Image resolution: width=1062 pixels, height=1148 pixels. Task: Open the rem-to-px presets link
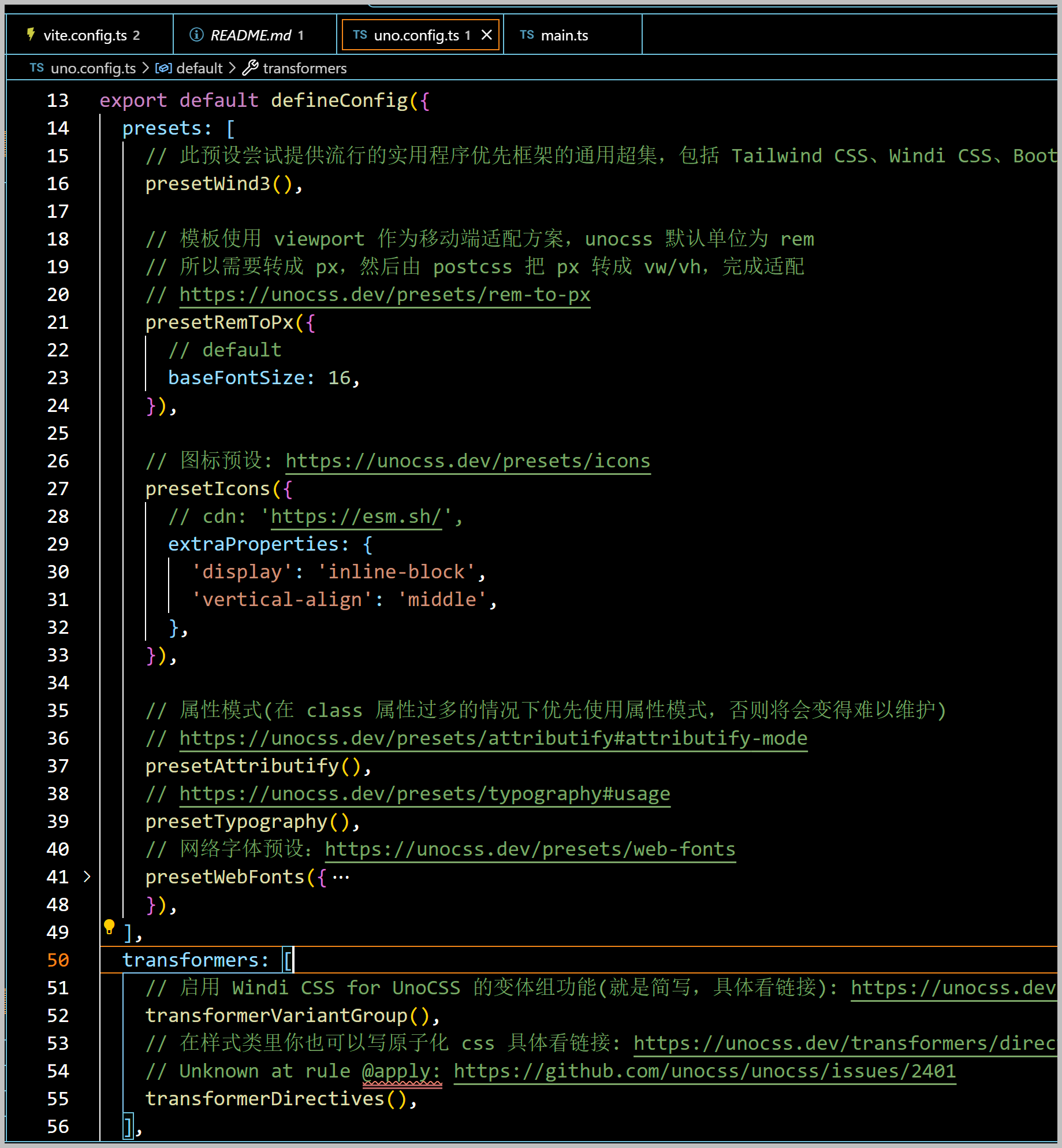tap(385, 295)
